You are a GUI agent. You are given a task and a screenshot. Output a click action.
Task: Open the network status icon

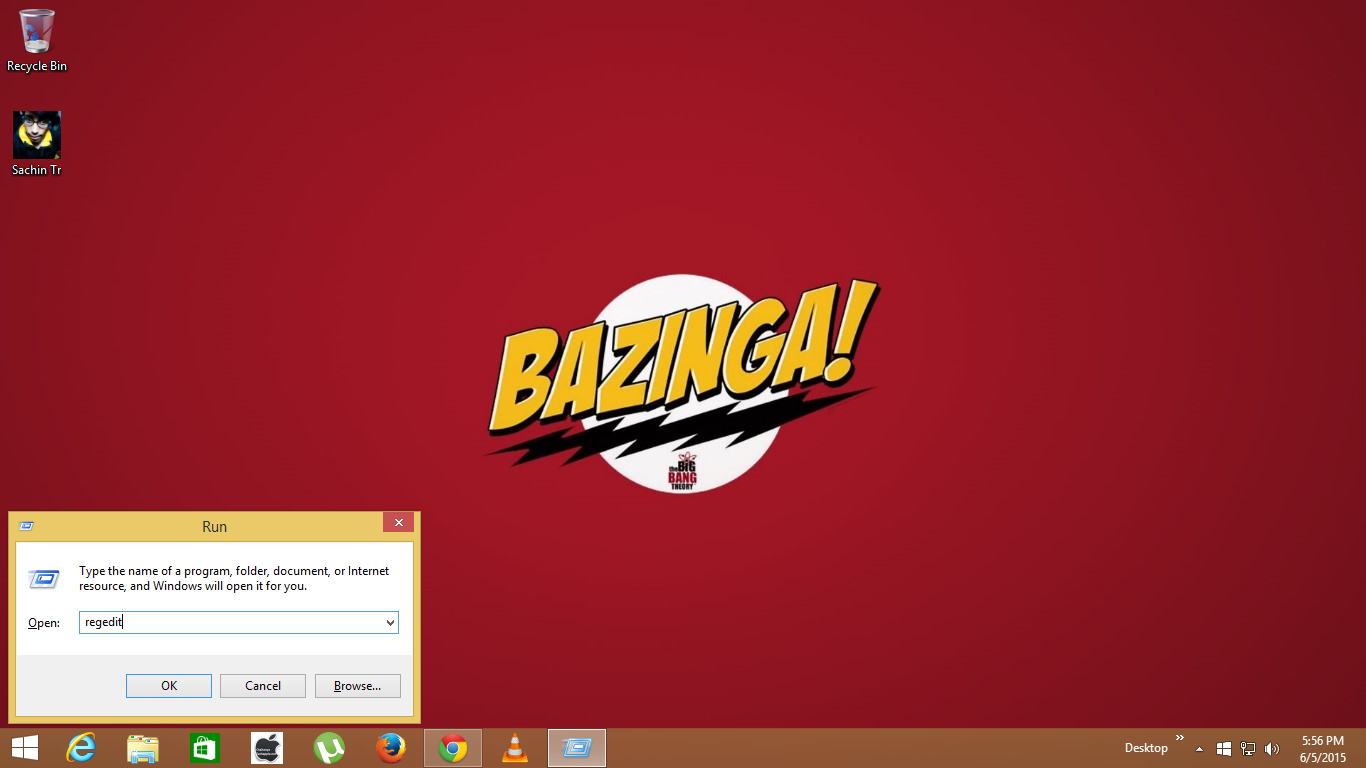1247,748
